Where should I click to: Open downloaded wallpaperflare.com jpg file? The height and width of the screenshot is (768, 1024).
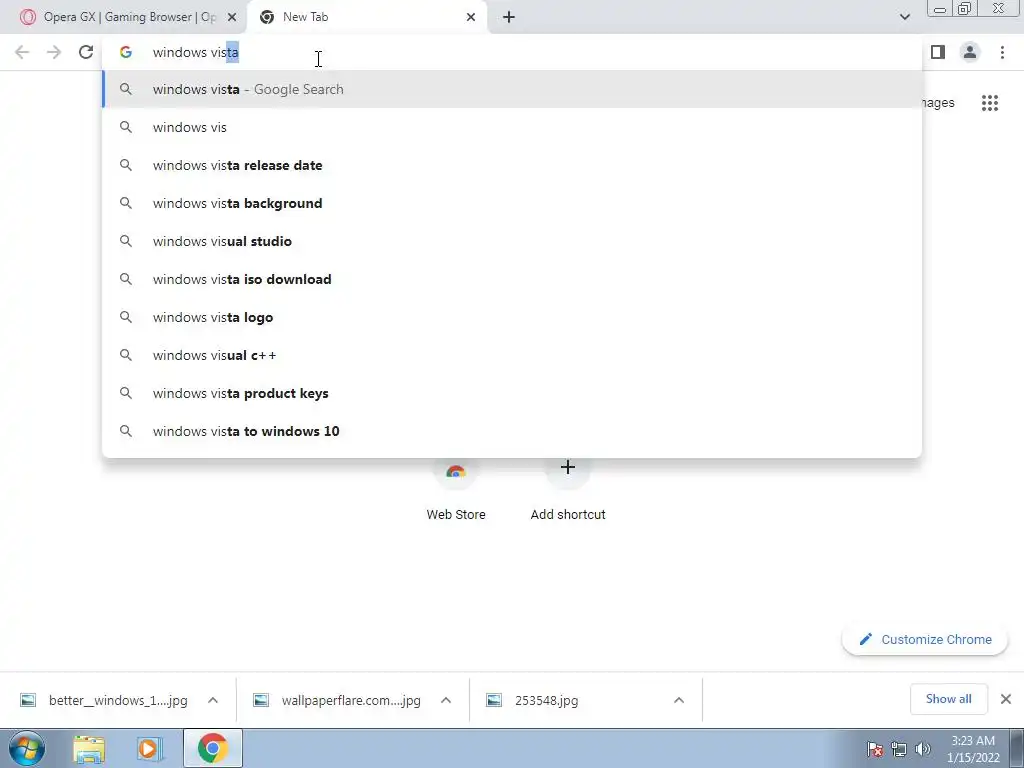pyautogui.click(x=338, y=700)
